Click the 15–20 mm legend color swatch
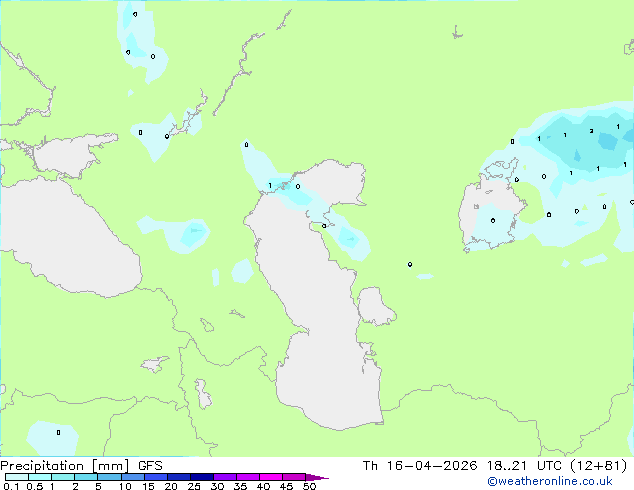Image resolution: width=634 pixels, height=490 pixels. click(x=156, y=477)
